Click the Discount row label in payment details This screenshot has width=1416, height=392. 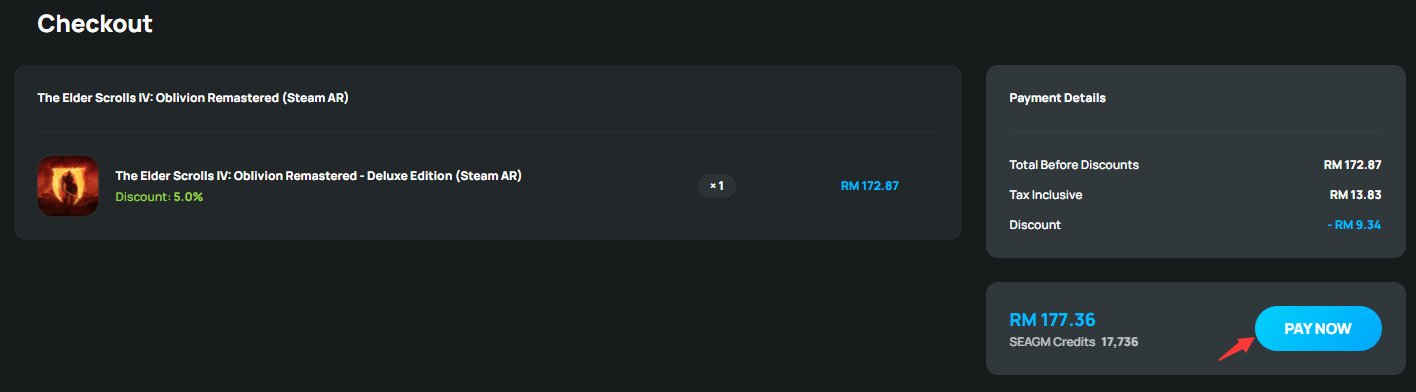tap(1035, 225)
